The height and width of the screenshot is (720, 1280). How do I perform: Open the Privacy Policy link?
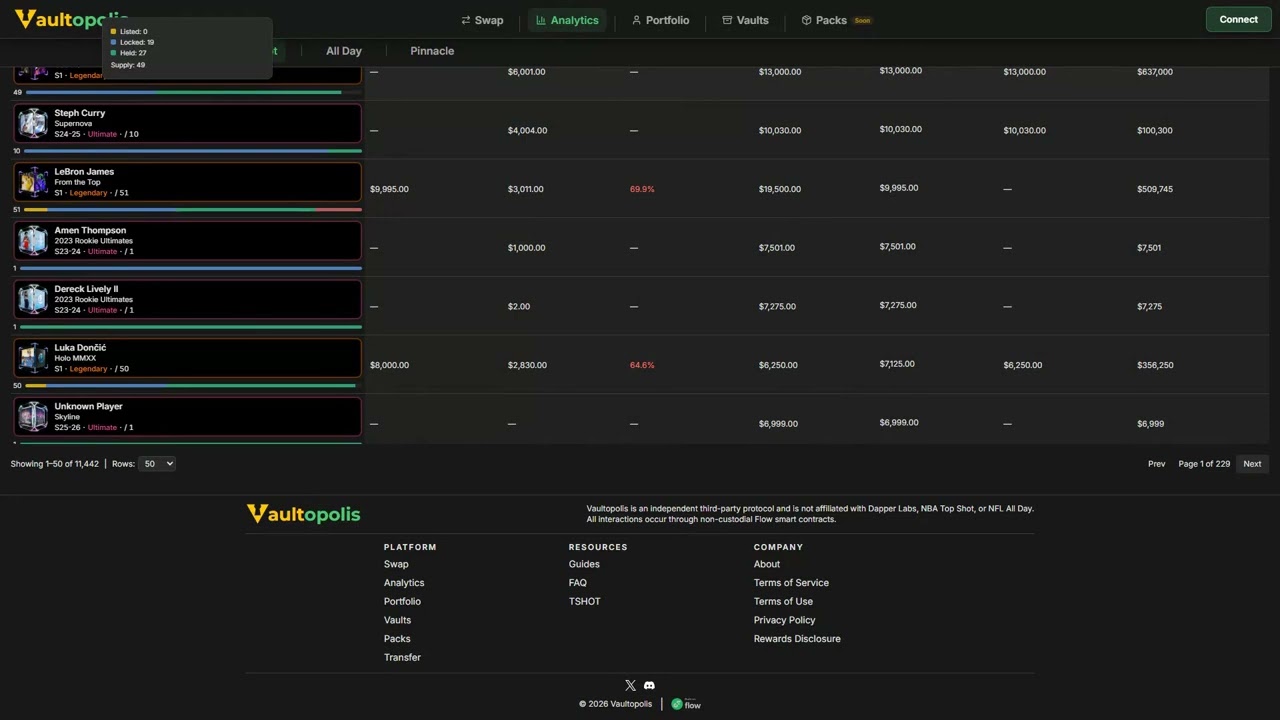(x=784, y=620)
